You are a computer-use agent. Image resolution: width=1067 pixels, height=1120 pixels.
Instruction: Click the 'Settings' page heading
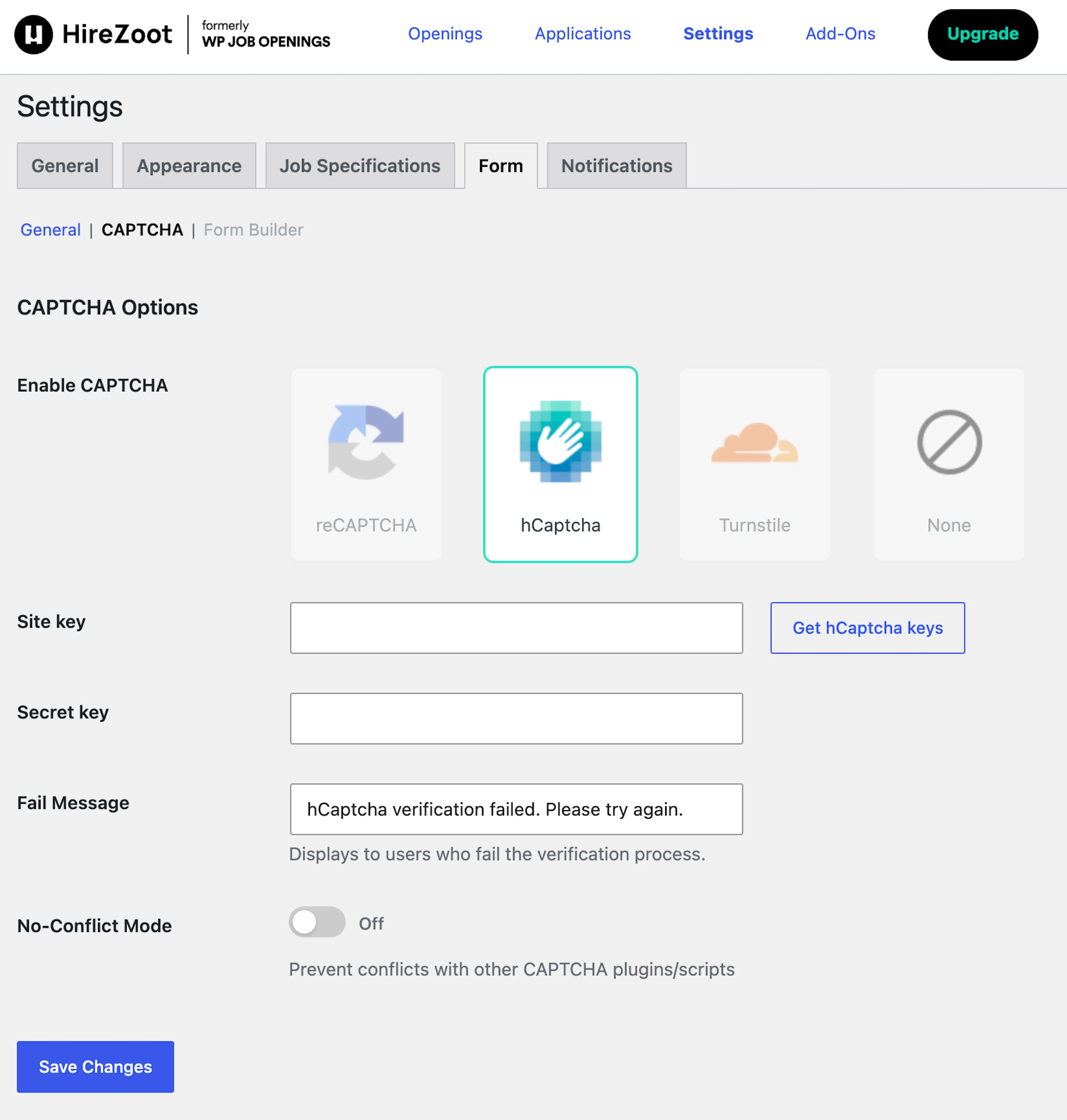click(69, 106)
